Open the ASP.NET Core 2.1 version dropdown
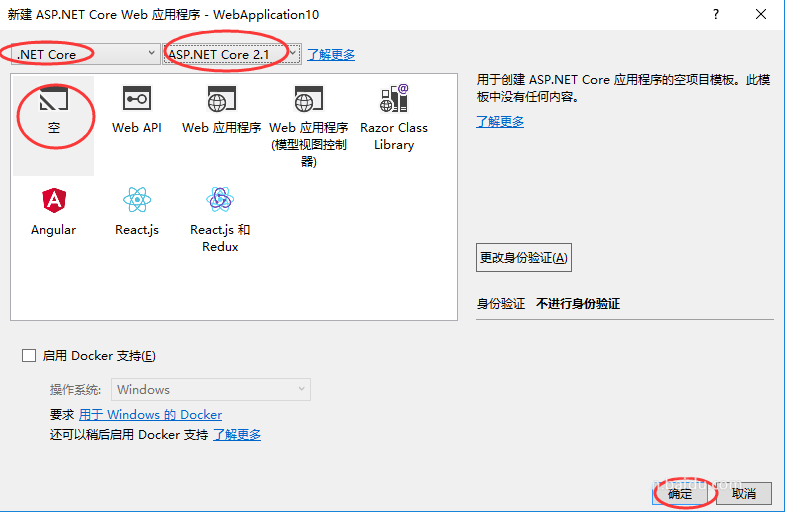785x512 pixels. coord(232,54)
